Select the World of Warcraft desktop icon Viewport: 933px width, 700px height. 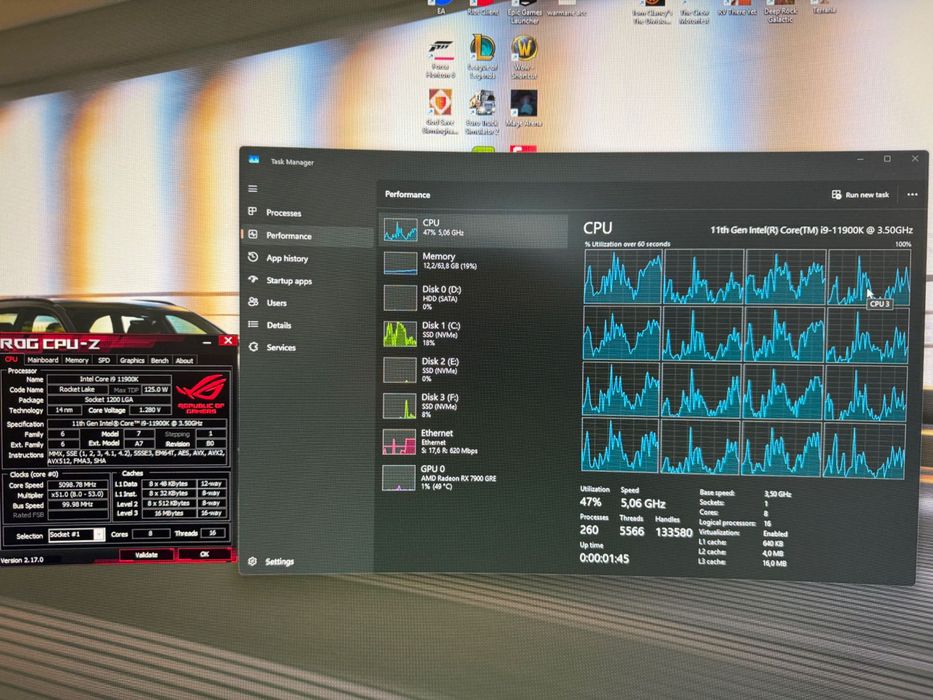point(524,57)
